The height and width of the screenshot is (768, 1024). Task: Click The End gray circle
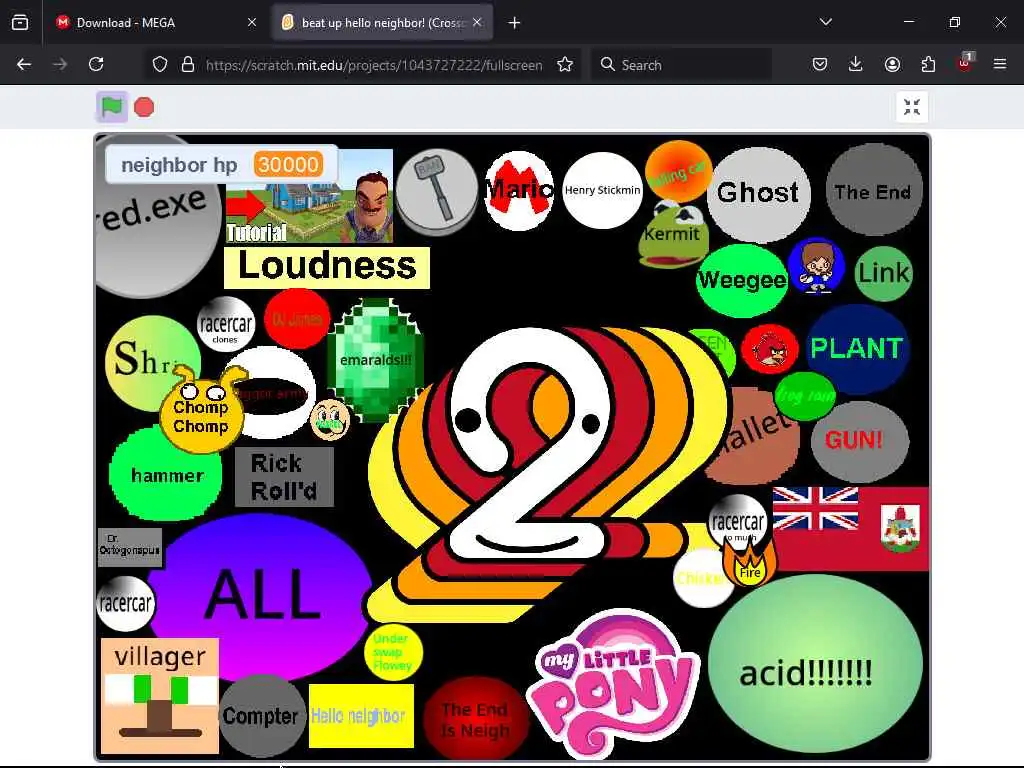pyautogui.click(x=873, y=190)
